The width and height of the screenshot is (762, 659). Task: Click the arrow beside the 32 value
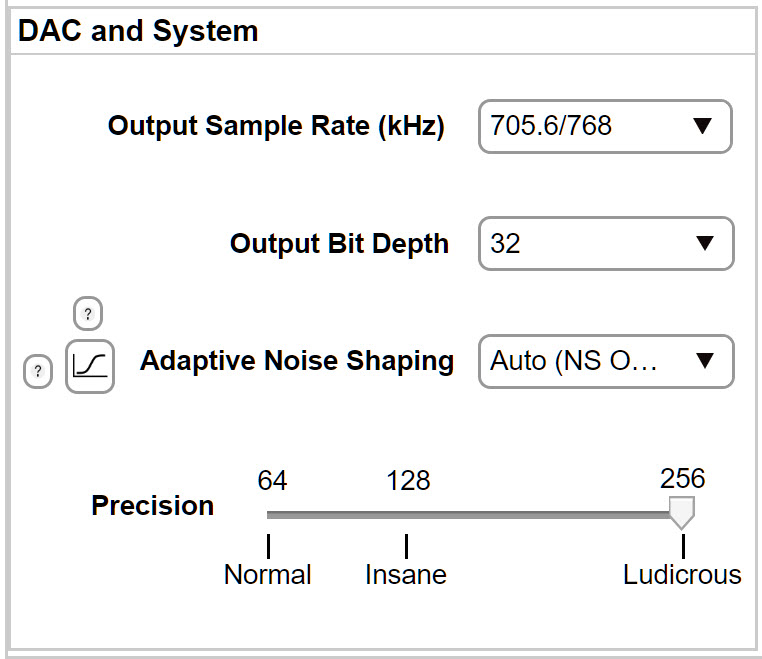point(705,243)
